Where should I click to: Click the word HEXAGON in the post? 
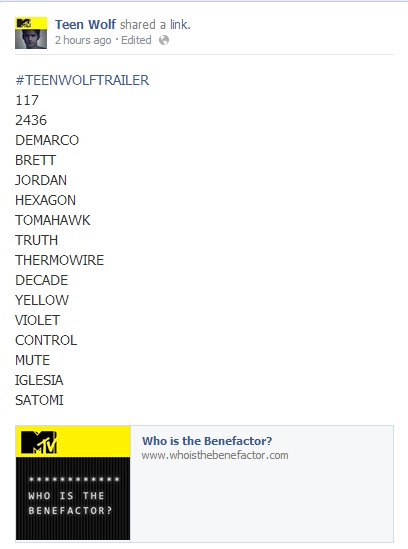[x=46, y=200]
